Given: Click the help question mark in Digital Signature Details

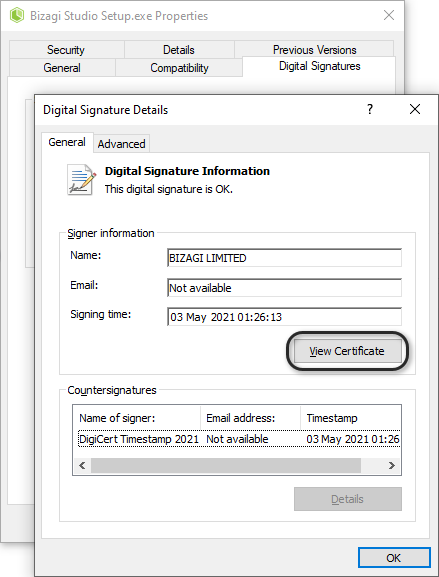Looking at the screenshot, I should pos(370,109).
